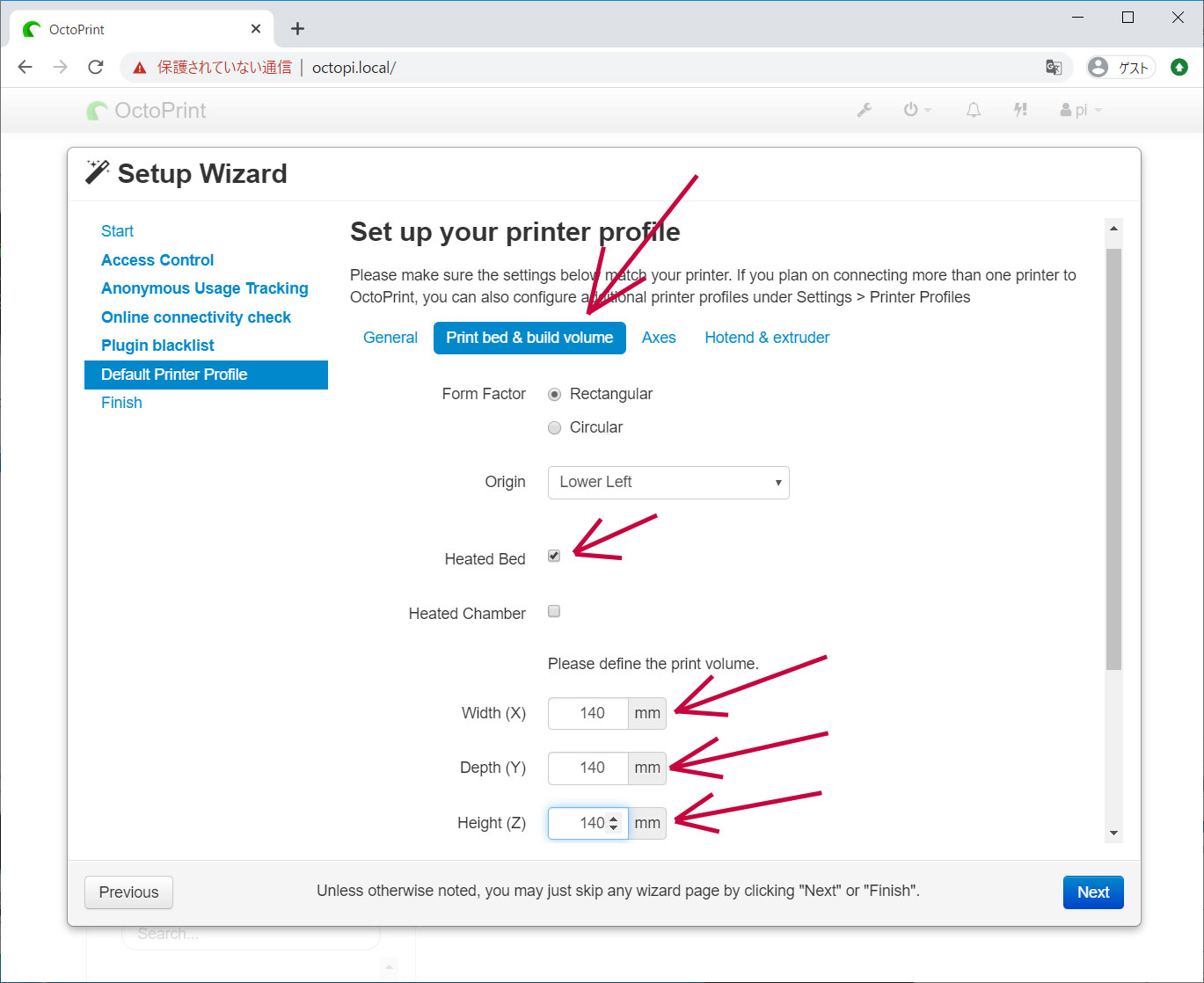Open Anonymous Usage Tracking step

point(205,288)
